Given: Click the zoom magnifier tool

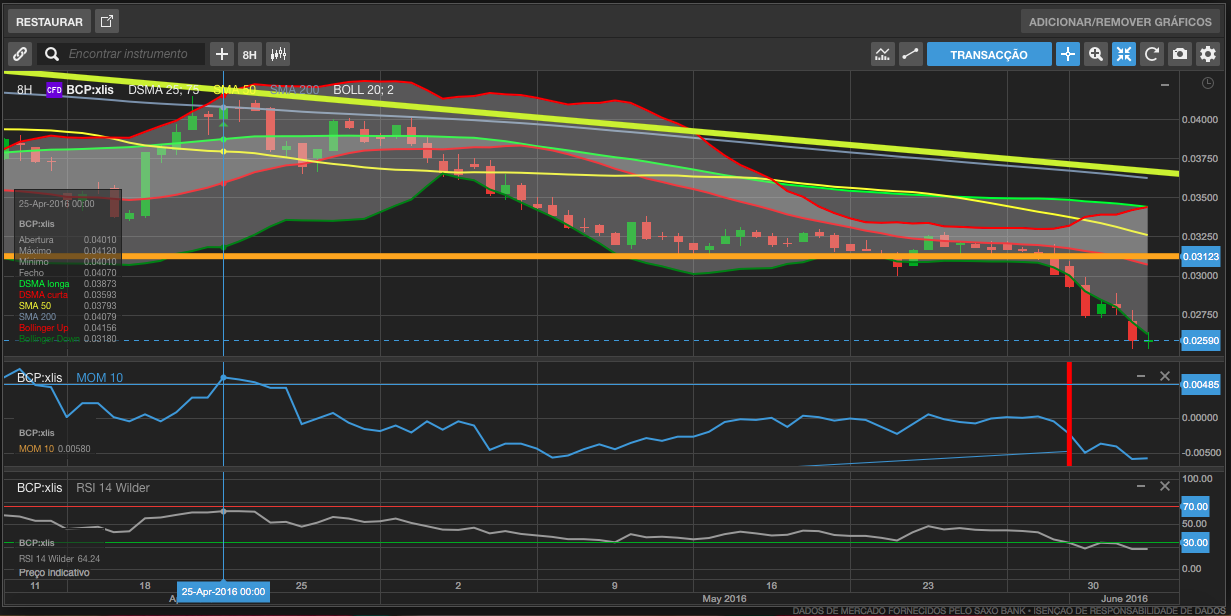Looking at the screenshot, I should (x=1096, y=54).
